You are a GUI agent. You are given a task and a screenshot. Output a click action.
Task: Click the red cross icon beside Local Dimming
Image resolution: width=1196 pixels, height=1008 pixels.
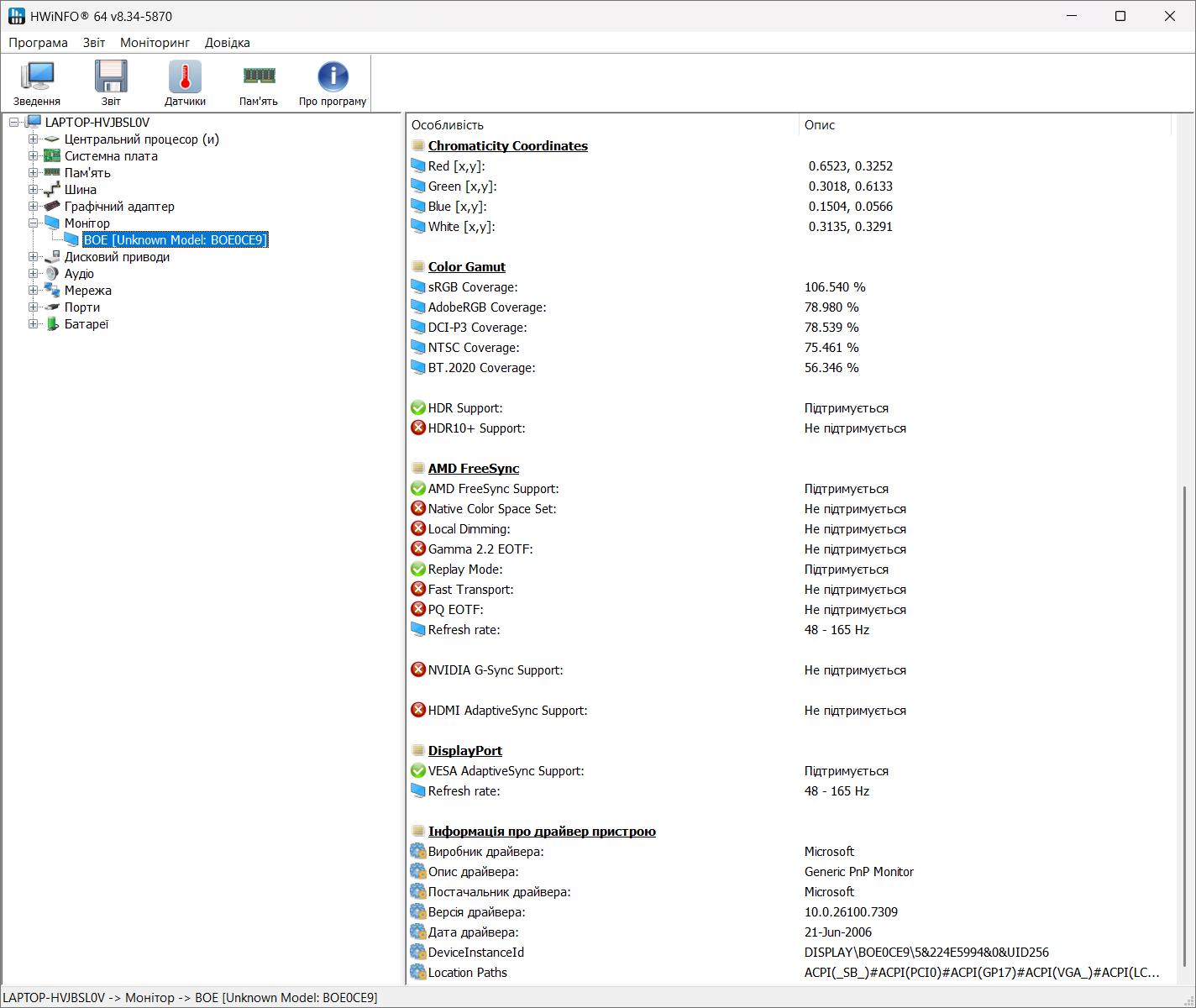(x=418, y=528)
